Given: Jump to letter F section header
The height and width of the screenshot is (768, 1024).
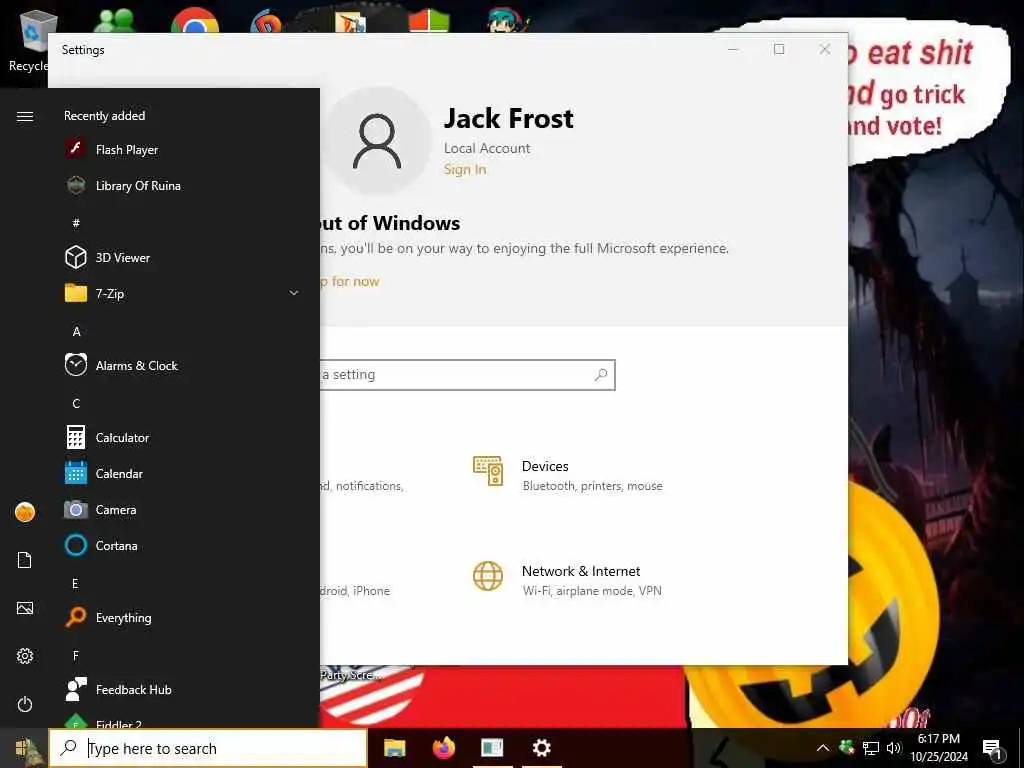Looking at the screenshot, I should pyautogui.click(x=76, y=656).
